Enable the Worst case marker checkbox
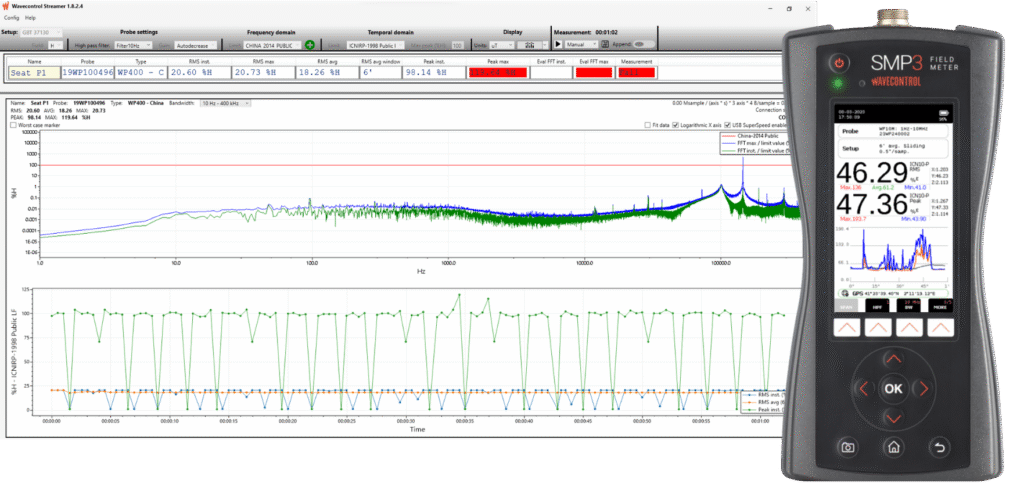The height and width of the screenshot is (483, 1024). click(x=12, y=125)
